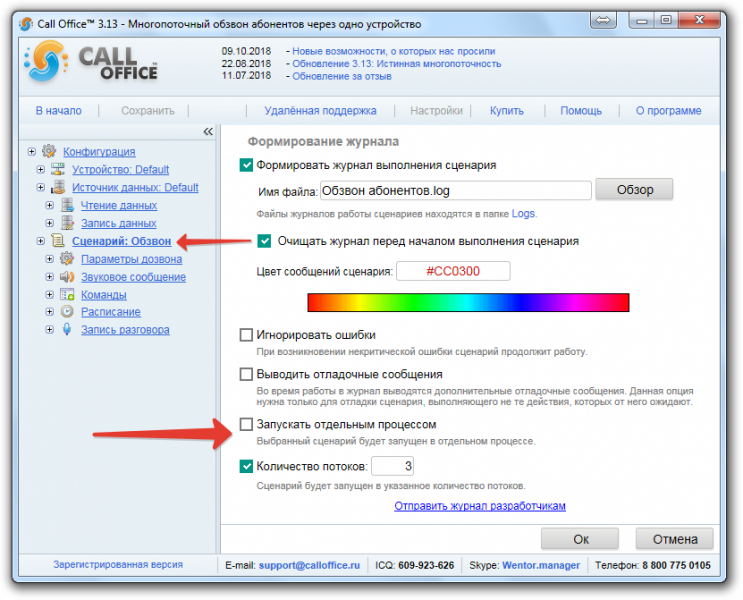Enable Запускать отдельным процессом checkbox
The image size is (743, 600).
click(246, 424)
